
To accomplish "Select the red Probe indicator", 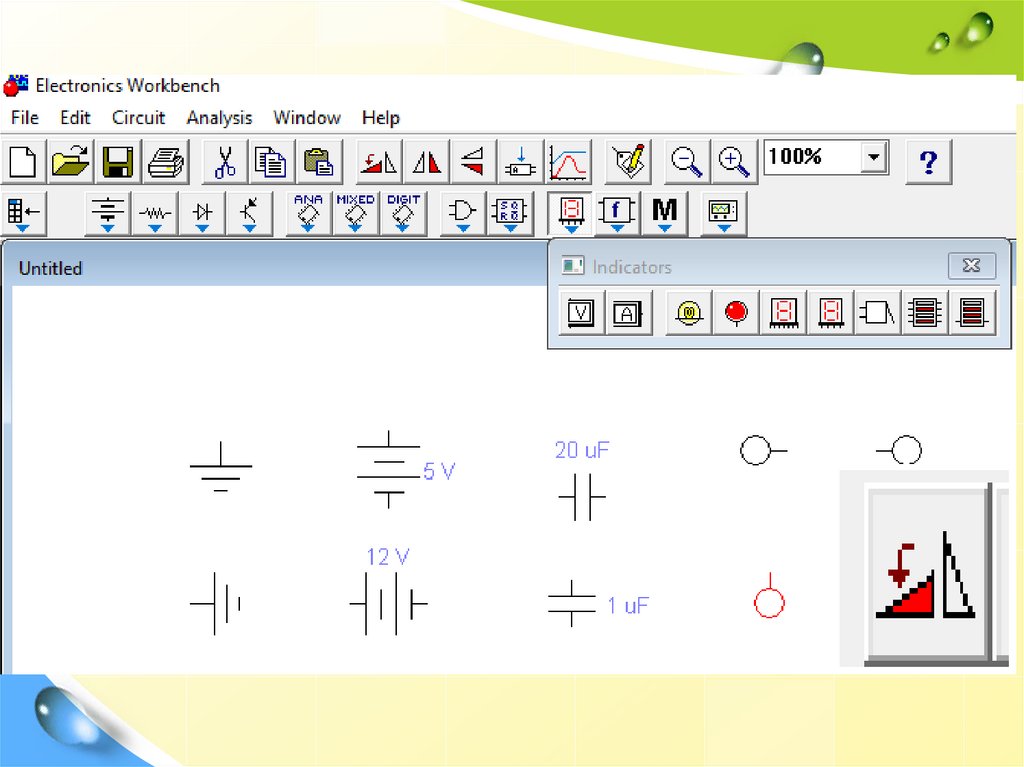I will (x=736, y=313).
